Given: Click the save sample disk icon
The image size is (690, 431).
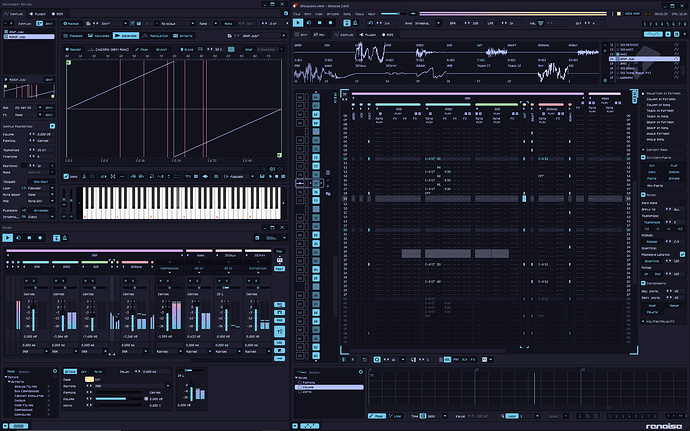Looking at the screenshot, I should (262, 176).
